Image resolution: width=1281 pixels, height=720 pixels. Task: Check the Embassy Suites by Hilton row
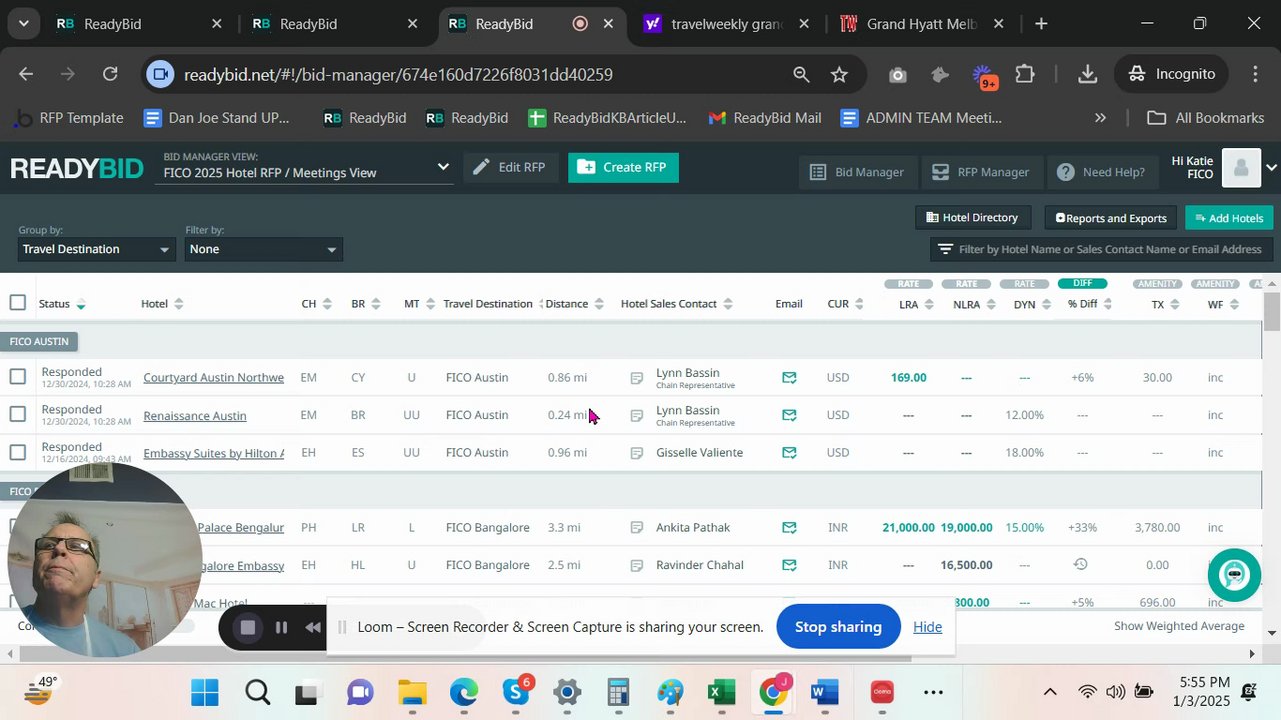(x=17, y=453)
